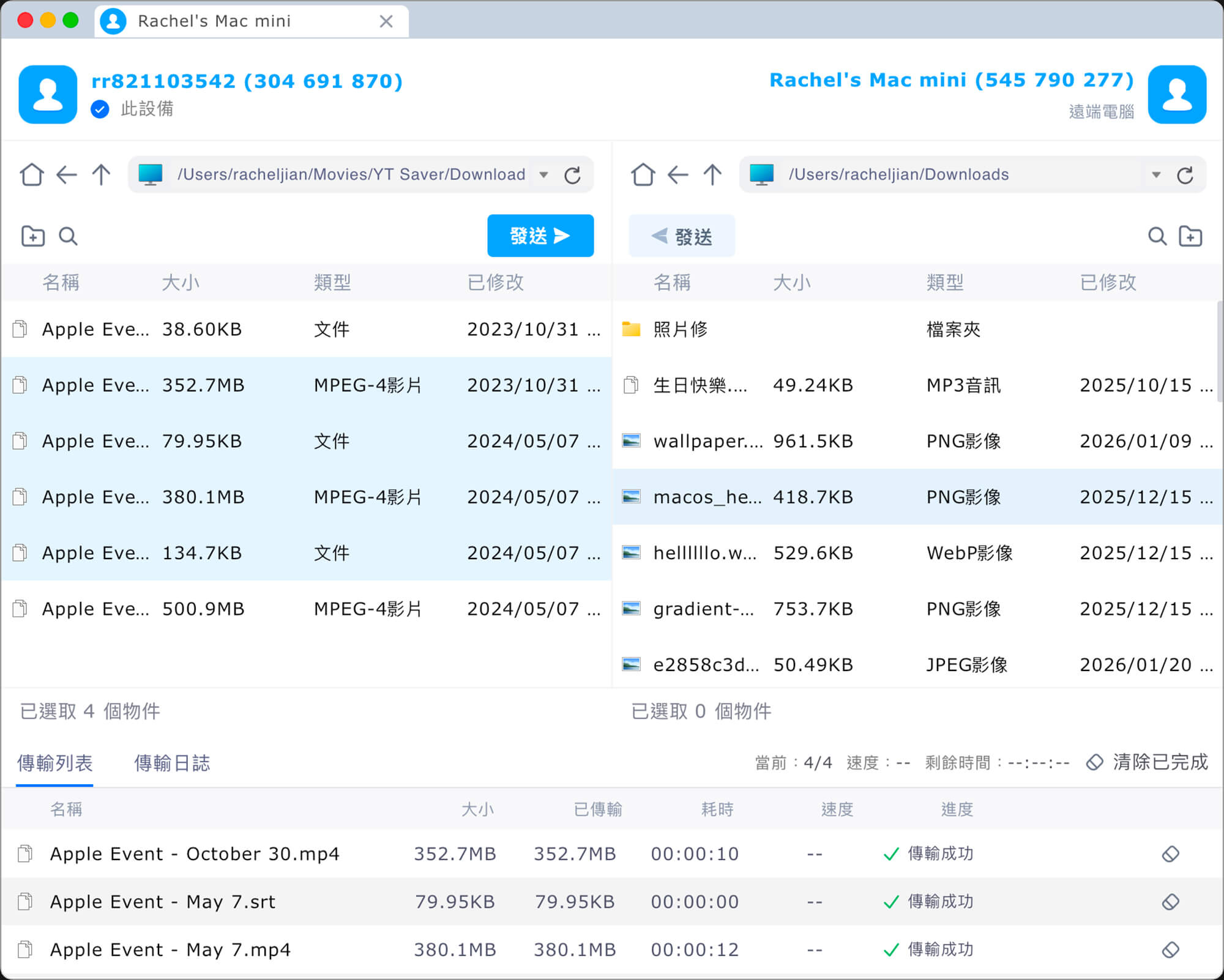Open search in the left file panel
This screenshot has height=980, width=1224.
coord(67,236)
